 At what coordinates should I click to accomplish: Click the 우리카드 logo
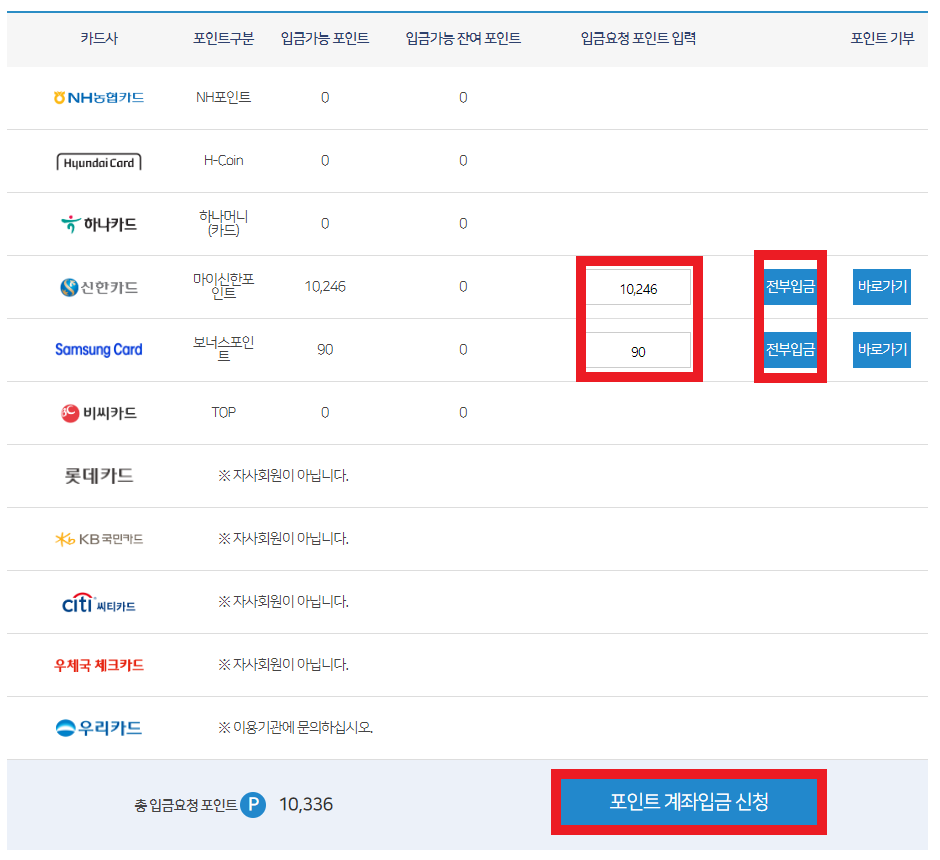tap(99, 728)
